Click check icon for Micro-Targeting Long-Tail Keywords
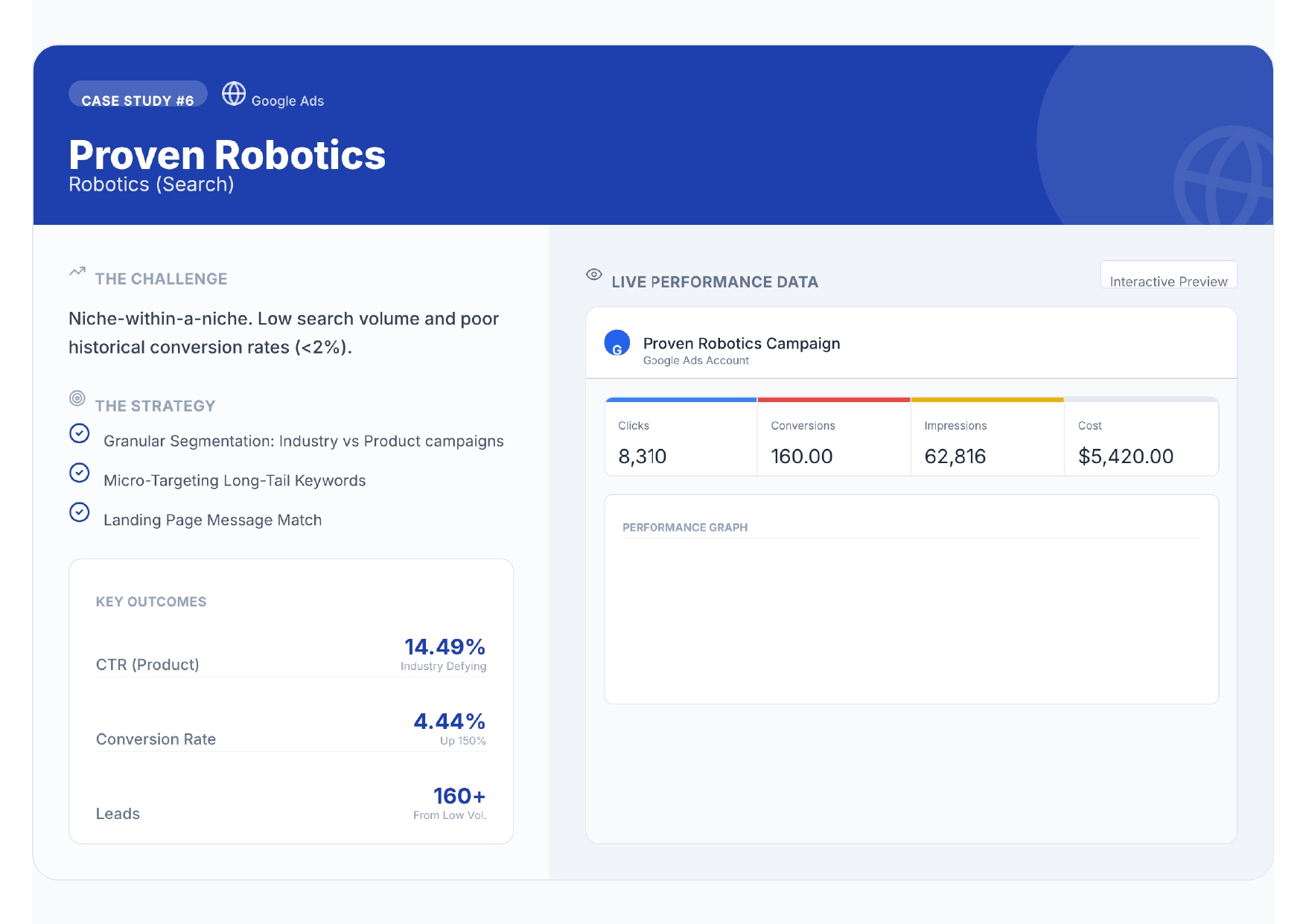The height and width of the screenshot is (924, 1306). click(x=80, y=473)
